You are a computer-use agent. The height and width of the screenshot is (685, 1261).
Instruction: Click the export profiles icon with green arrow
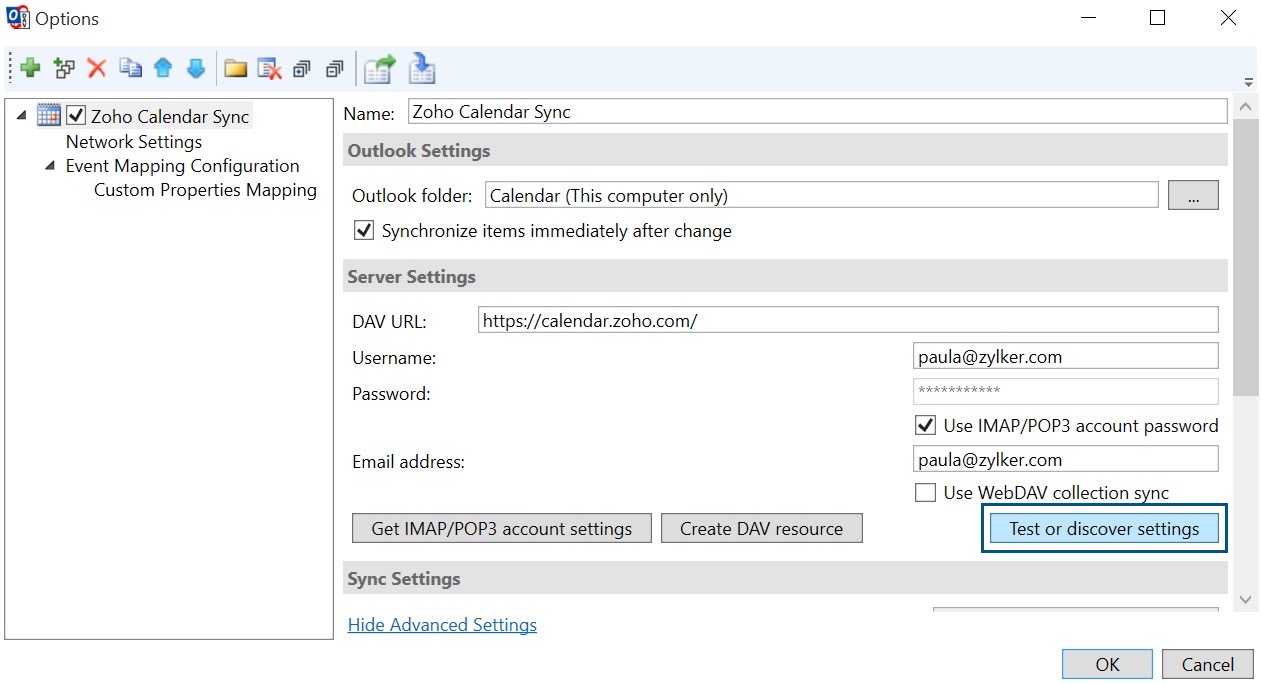pyautogui.click(x=379, y=69)
